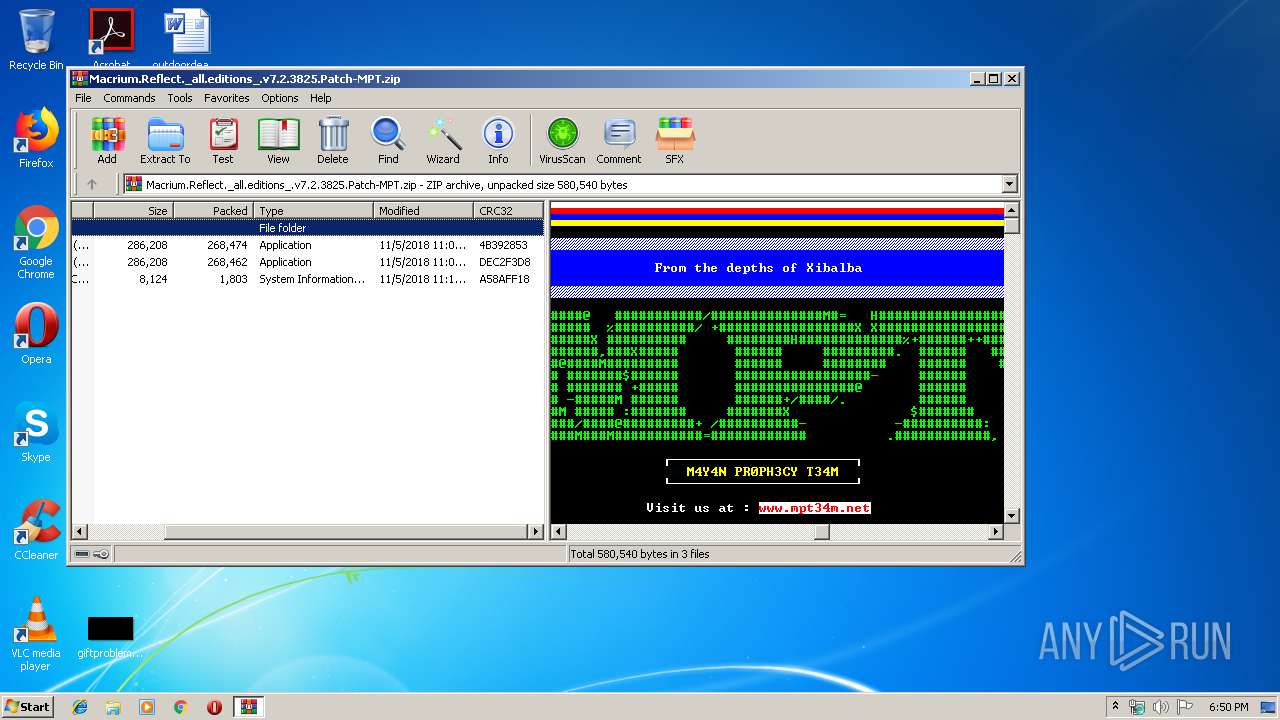The image size is (1280, 720).
Task: Open the View file tool
Action: click(278, 140)
